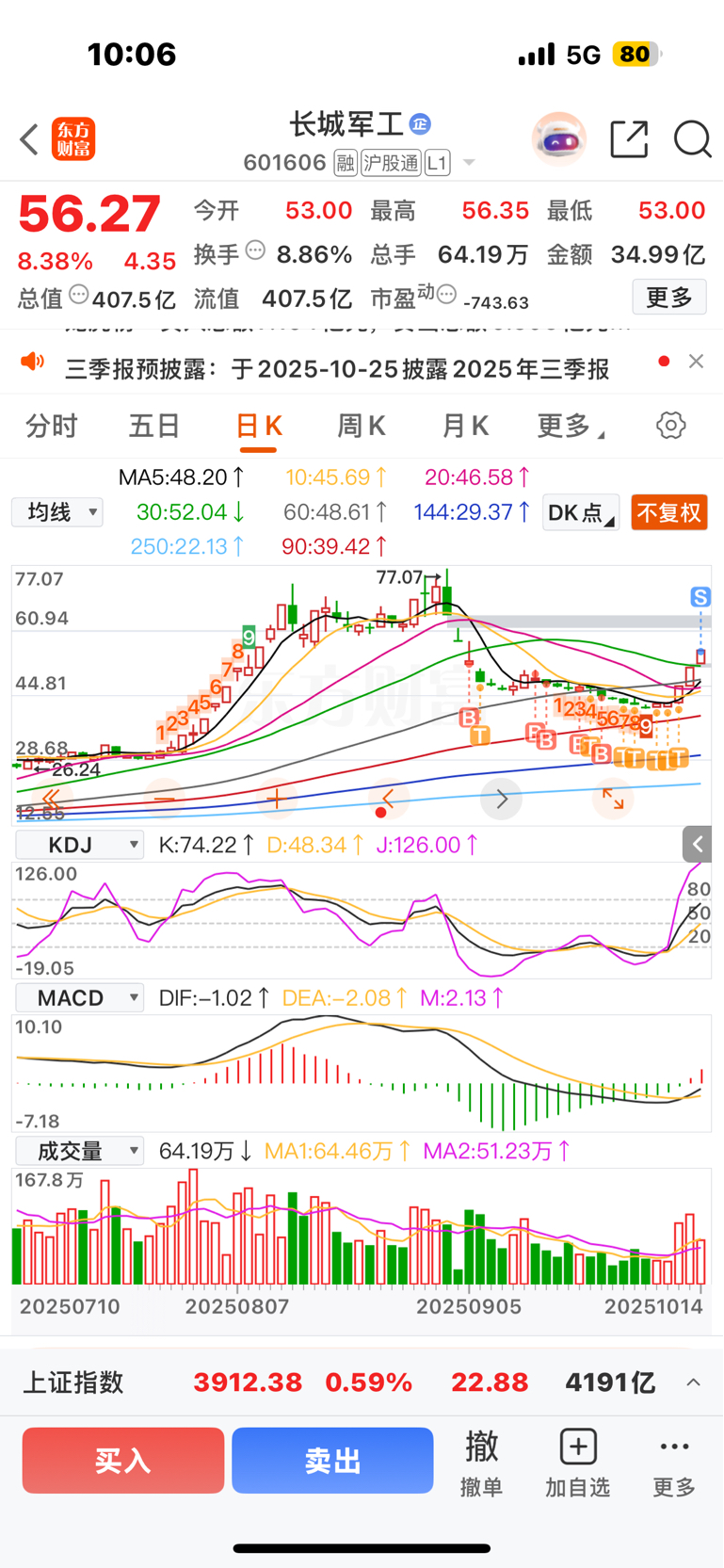The height and width of the screenshot is (1568, 724).
Task: Expand stock code dropdown triangle beside L1
Action: pyautogui.click(x=469, y=163)
